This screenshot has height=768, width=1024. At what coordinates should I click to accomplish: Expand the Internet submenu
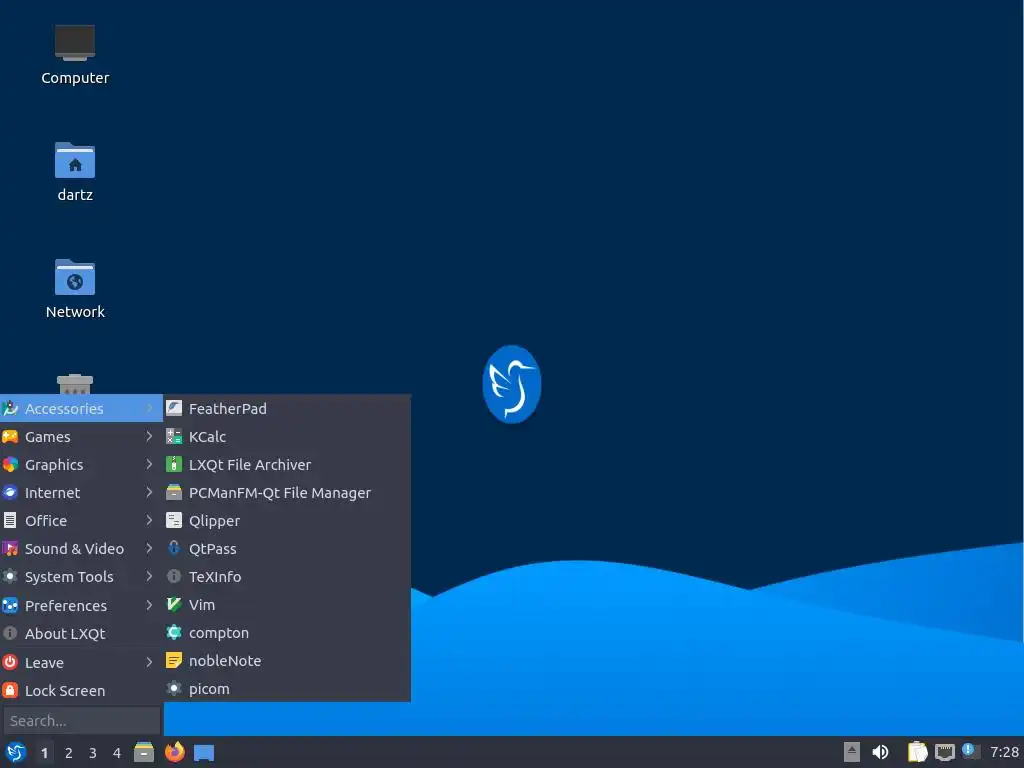(x=81, y=493)
